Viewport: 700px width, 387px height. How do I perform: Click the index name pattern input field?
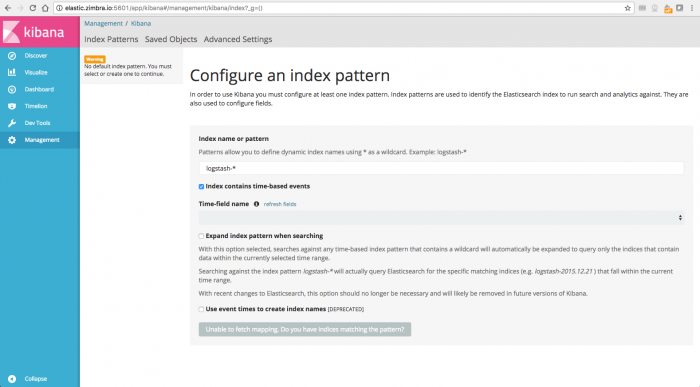point(441,168)
